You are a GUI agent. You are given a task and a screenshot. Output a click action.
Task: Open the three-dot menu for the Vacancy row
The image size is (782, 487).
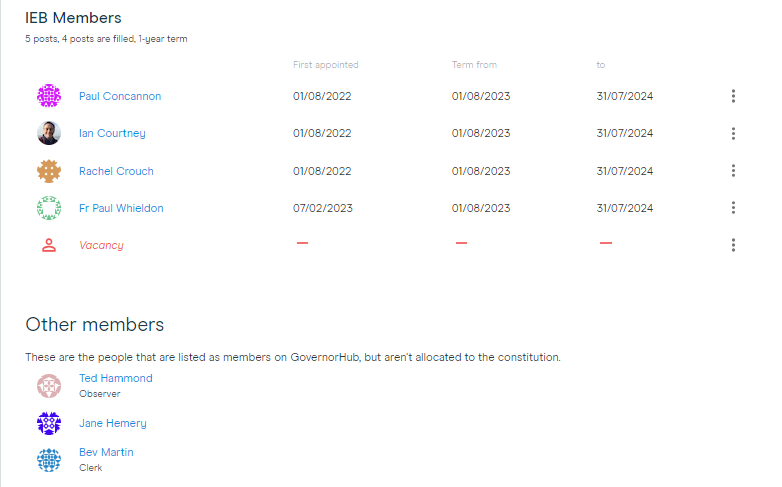733,245
